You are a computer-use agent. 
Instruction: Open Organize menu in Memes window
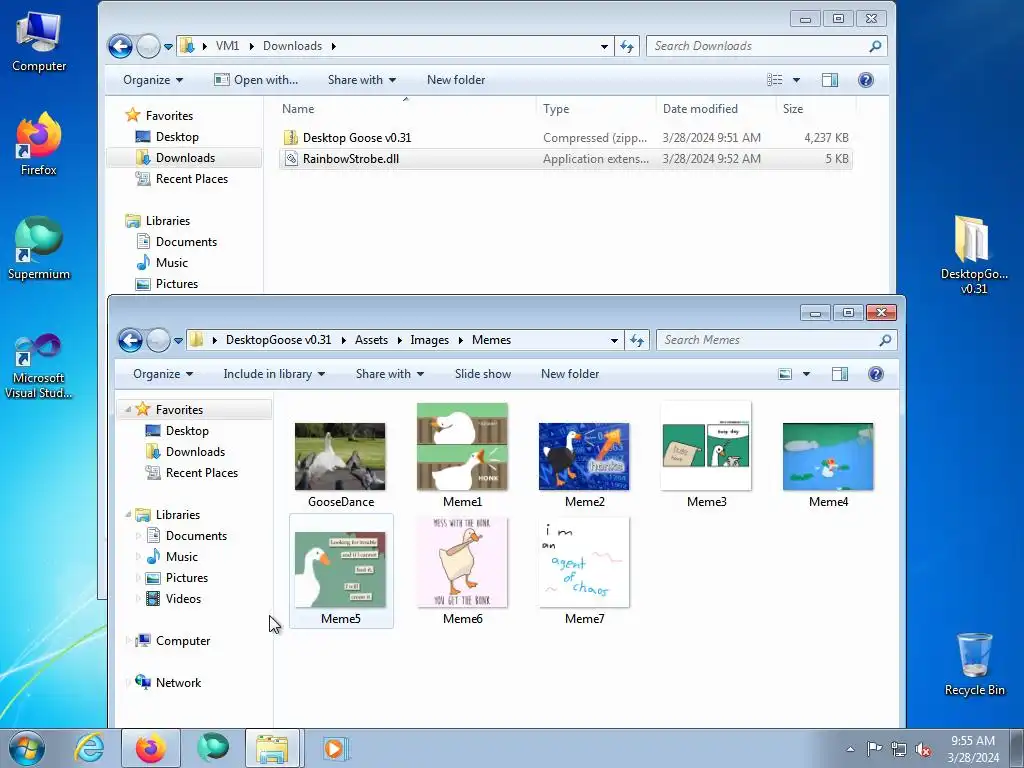(x=163, y=374)
